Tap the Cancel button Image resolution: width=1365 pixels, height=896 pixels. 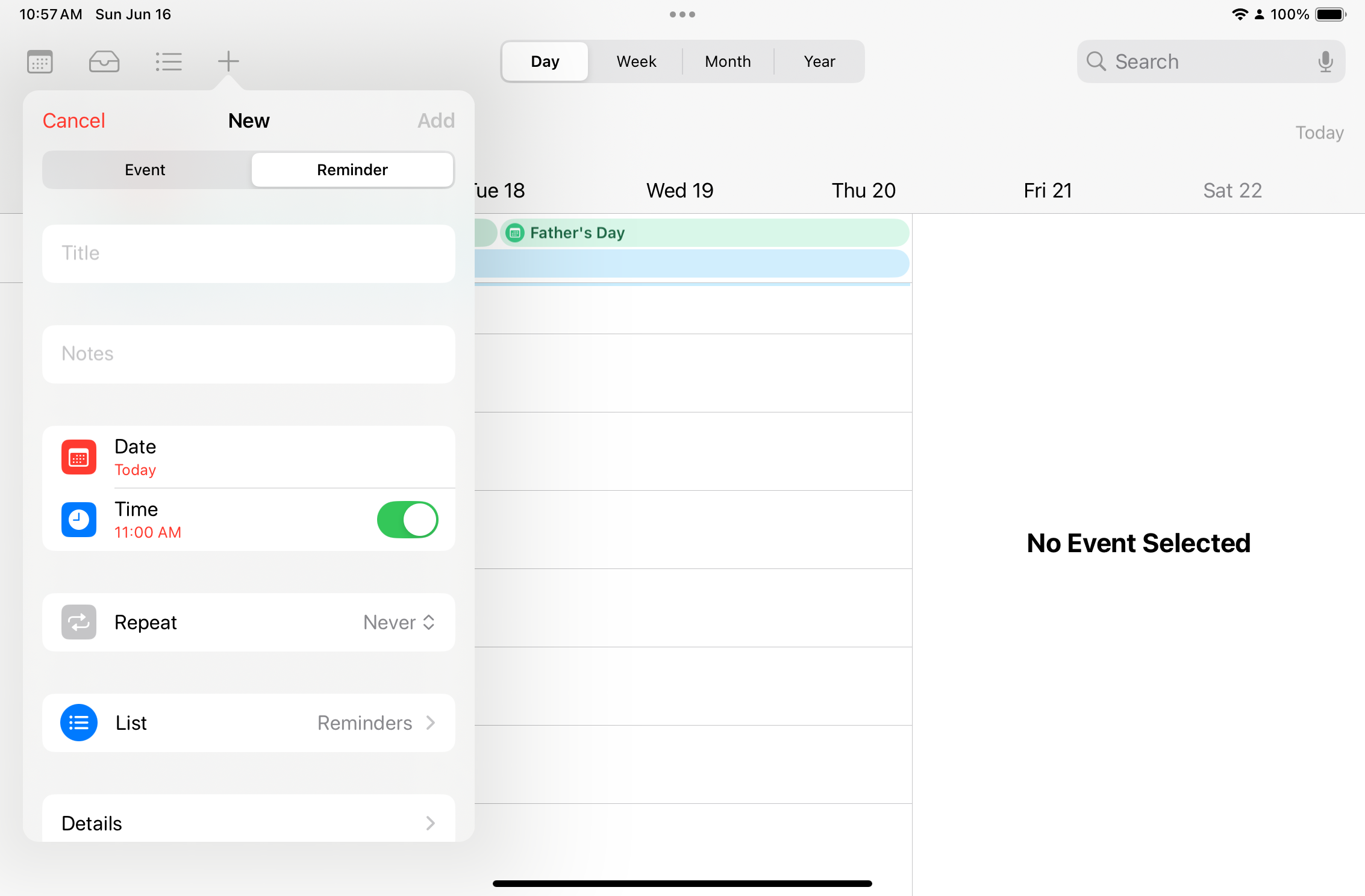(74, 121)
